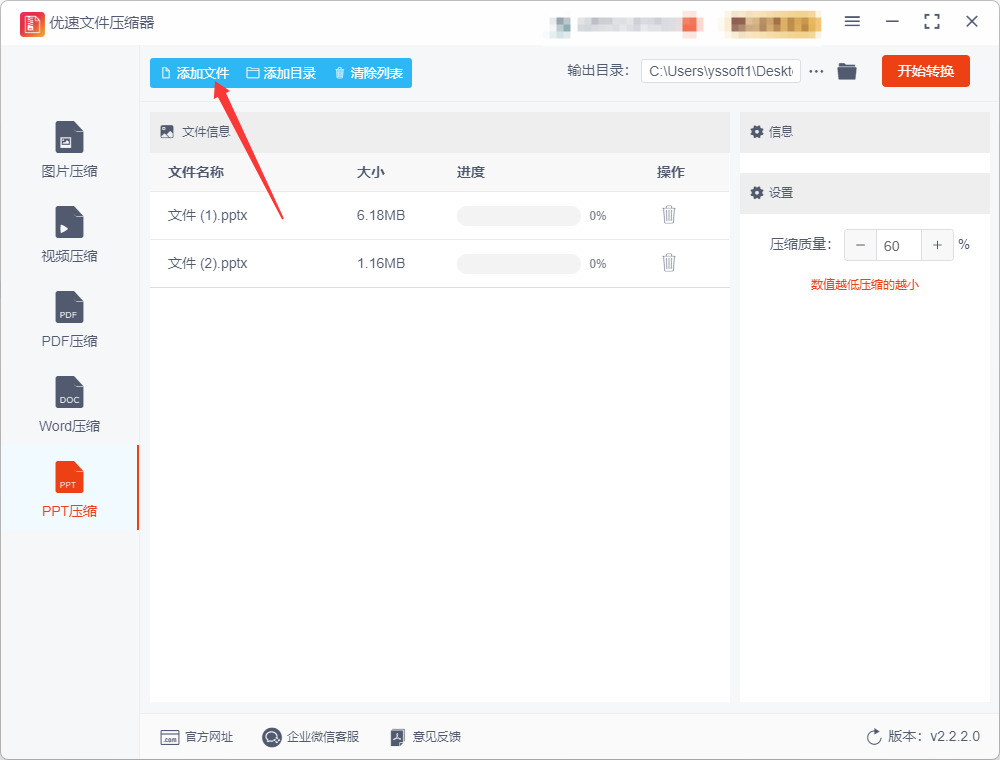
Task: Open the output folder icon
Action: point(847,71)
